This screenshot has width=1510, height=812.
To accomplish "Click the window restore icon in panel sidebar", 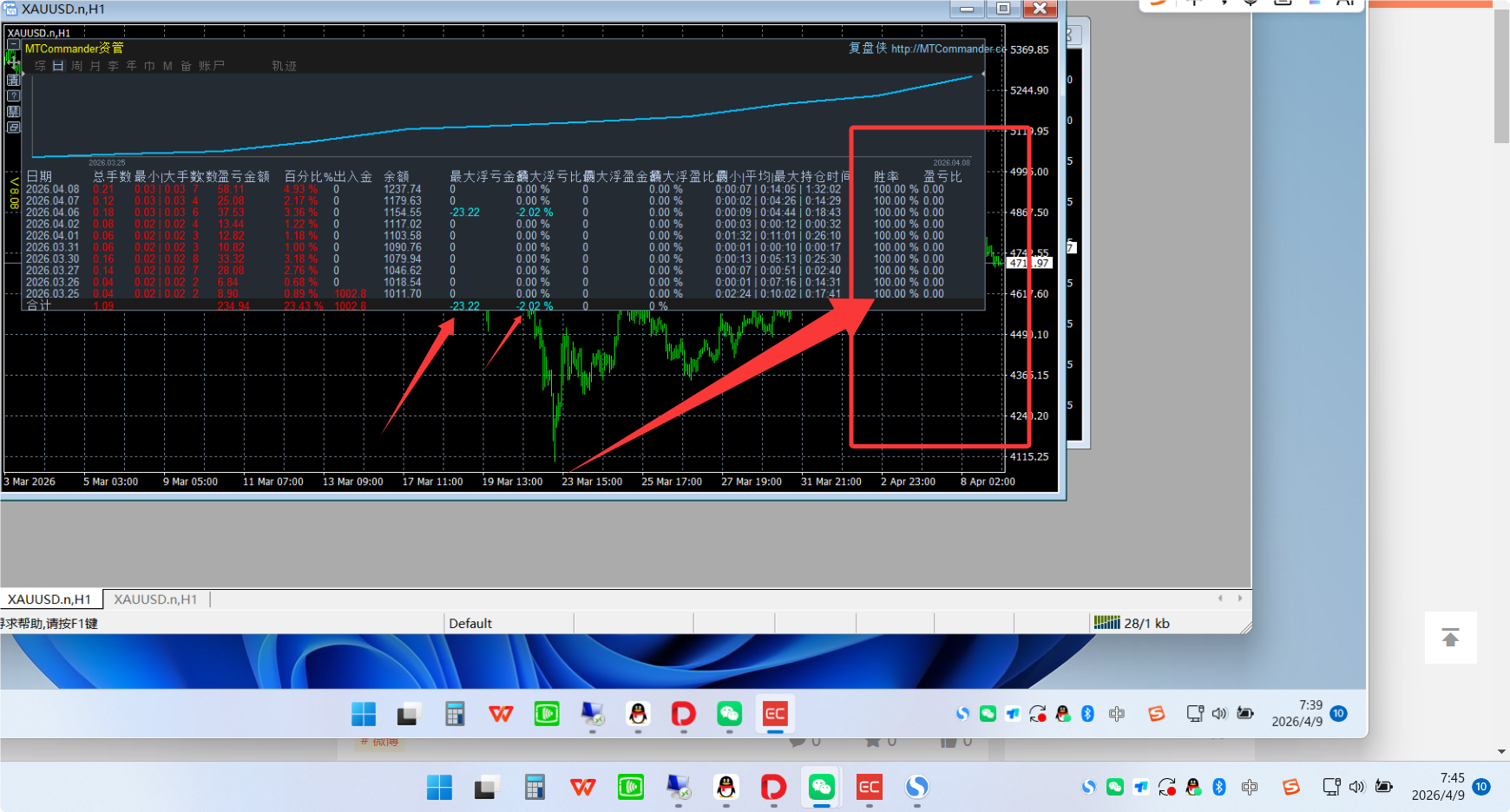I will [13, 128].
